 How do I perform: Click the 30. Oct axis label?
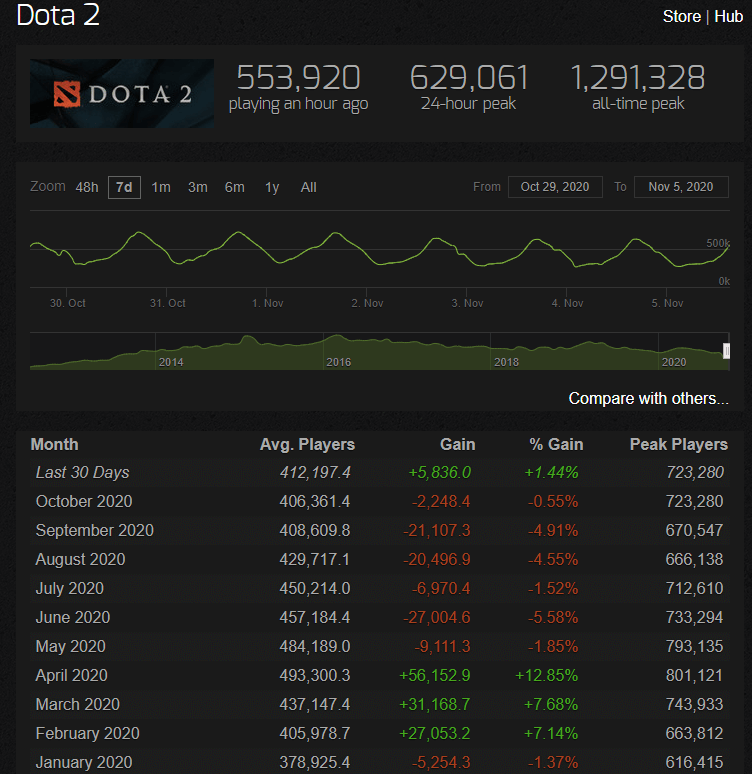(x=68, y=303)
